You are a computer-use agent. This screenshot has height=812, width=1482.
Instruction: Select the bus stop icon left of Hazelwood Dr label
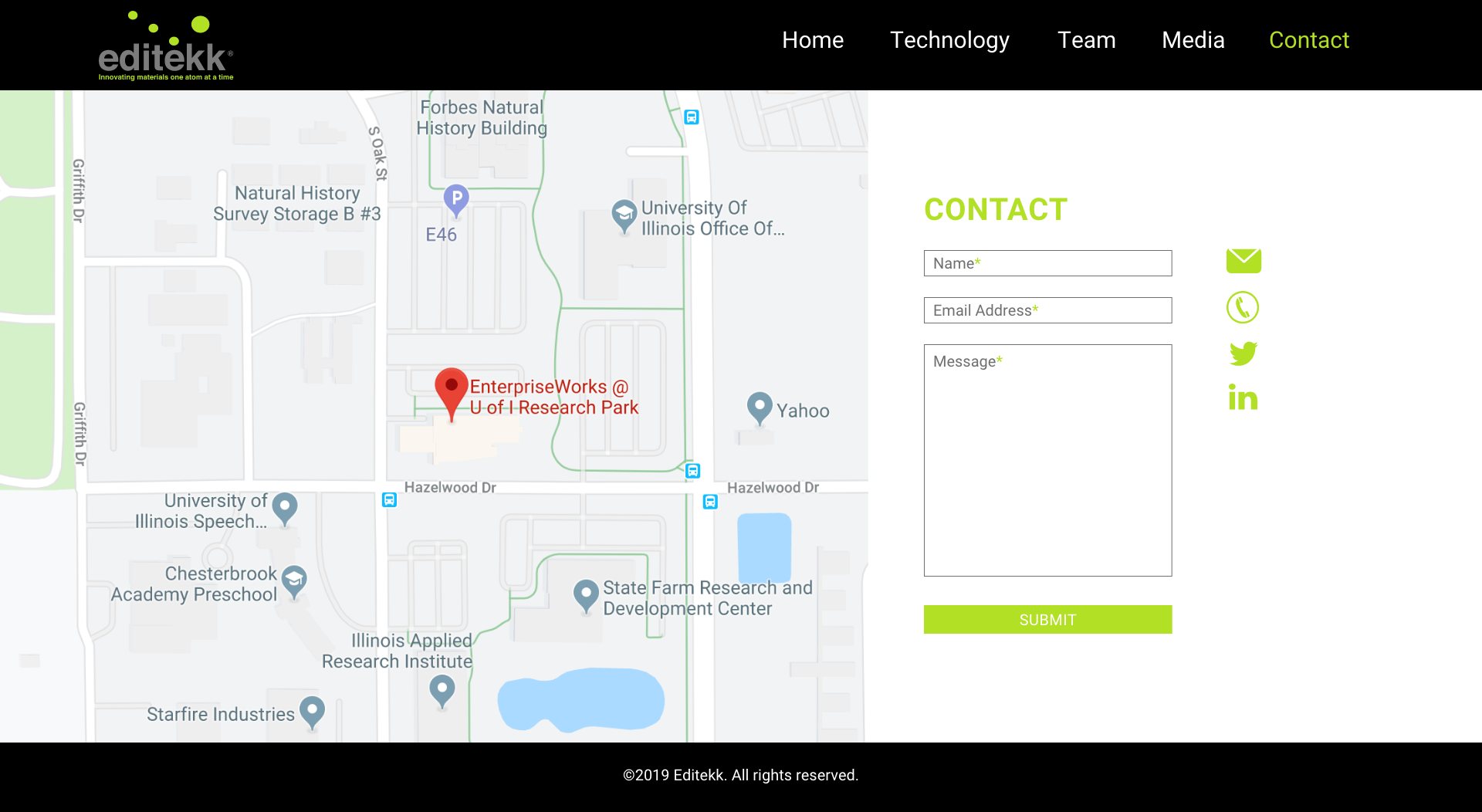point(389,500)
